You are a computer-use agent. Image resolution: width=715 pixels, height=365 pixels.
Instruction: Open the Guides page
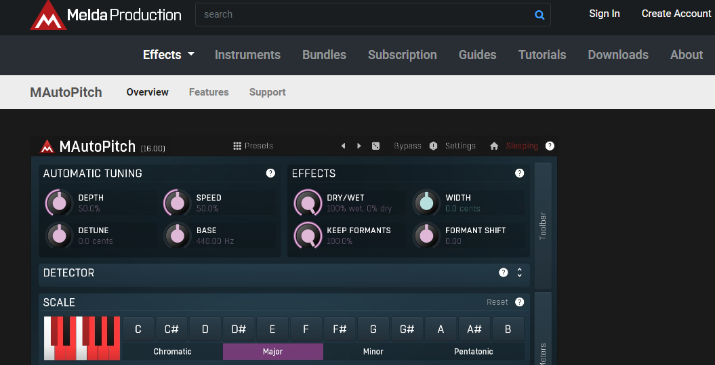tap(477, 55)
